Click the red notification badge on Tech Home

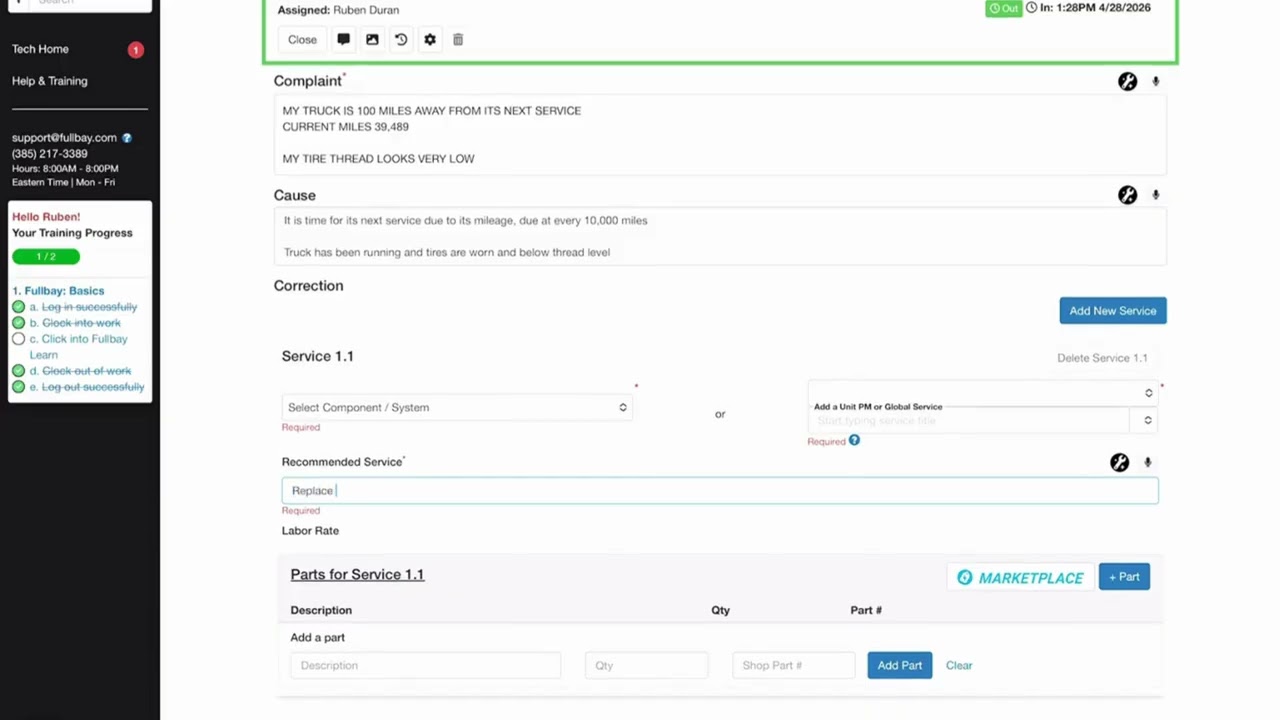point(135,49)
